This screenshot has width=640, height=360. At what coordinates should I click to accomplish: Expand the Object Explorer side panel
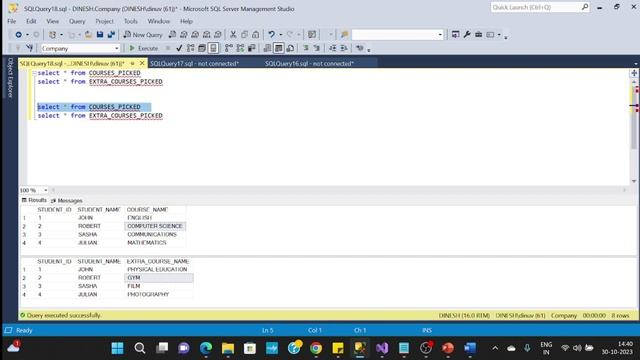10,78
